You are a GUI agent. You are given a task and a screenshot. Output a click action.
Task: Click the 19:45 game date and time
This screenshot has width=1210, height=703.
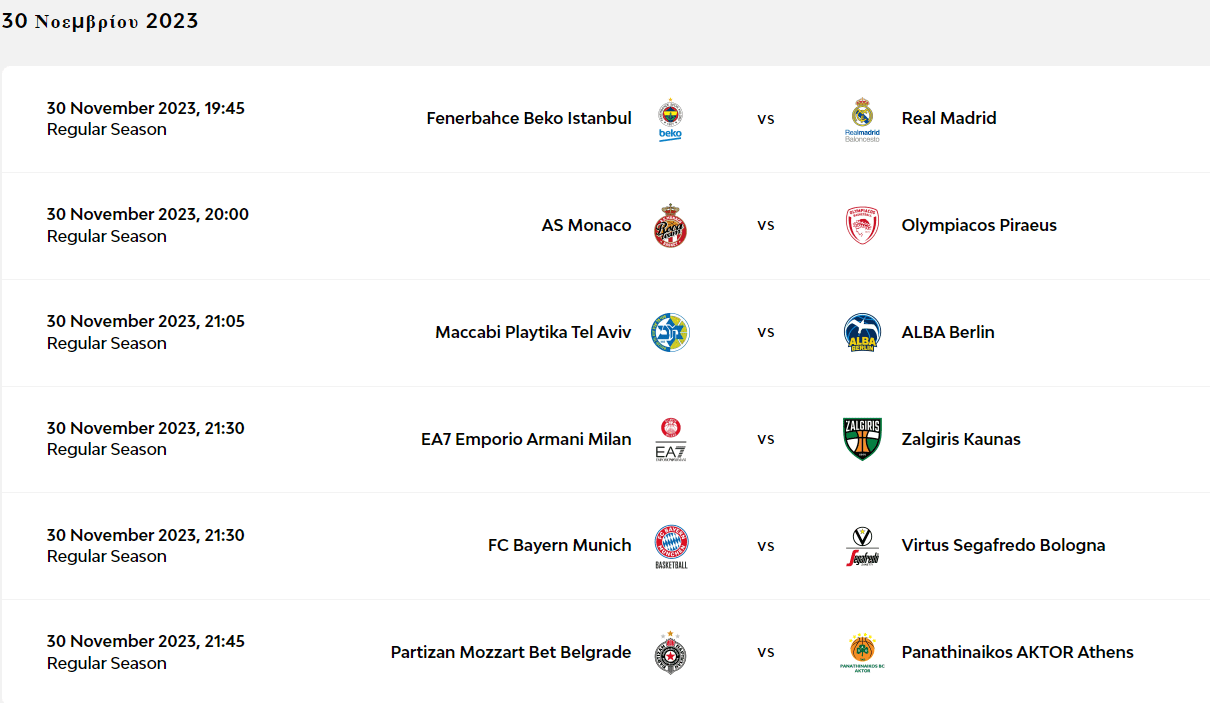[146, 108]
